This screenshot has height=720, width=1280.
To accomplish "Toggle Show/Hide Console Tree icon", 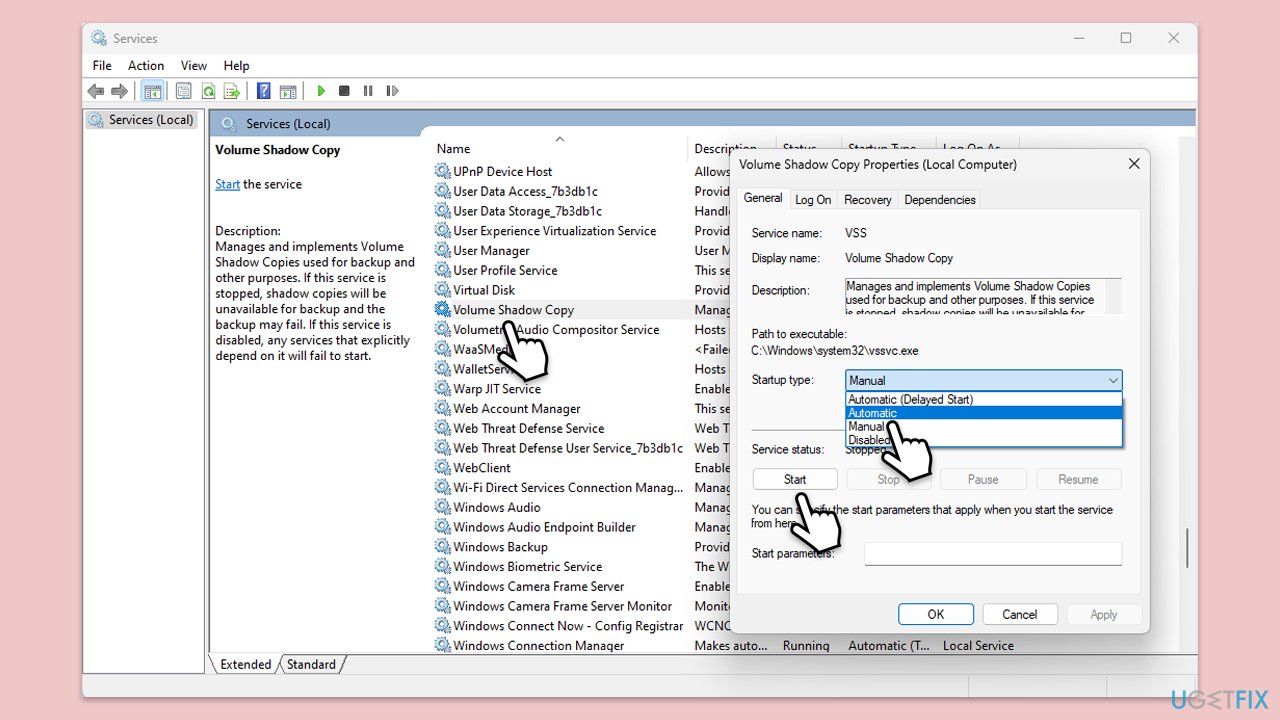I will (152, 91).
